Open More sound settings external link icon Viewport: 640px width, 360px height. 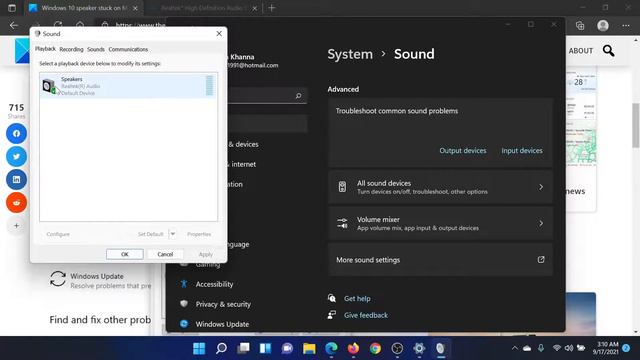(541, 260)
